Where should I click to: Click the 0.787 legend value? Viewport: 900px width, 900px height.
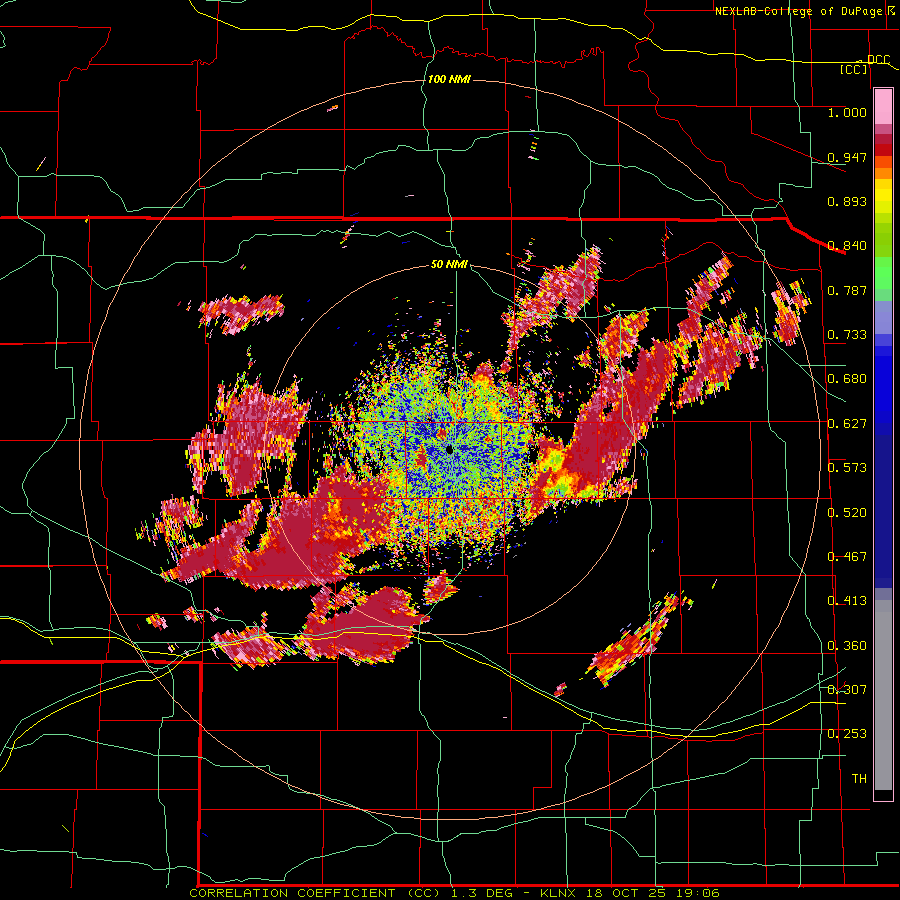[x=847, y=290]
